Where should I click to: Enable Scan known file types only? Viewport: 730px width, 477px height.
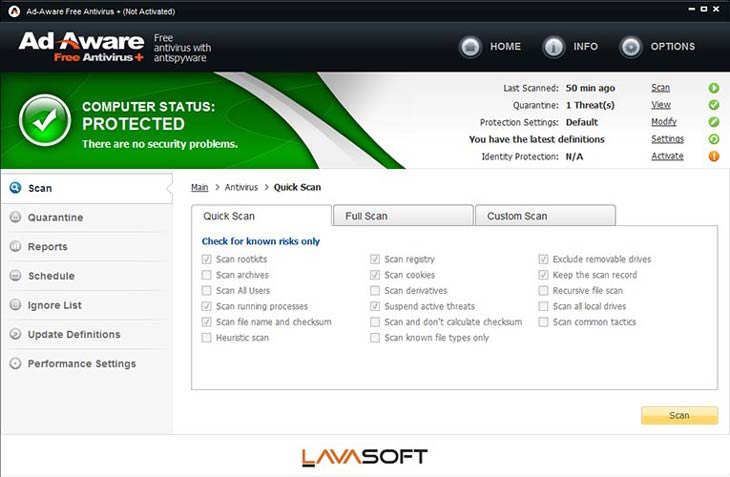375,337
